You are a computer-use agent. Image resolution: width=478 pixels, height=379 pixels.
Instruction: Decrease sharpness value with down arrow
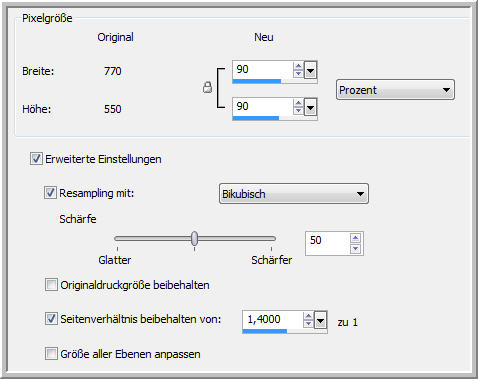coord(355,248)
